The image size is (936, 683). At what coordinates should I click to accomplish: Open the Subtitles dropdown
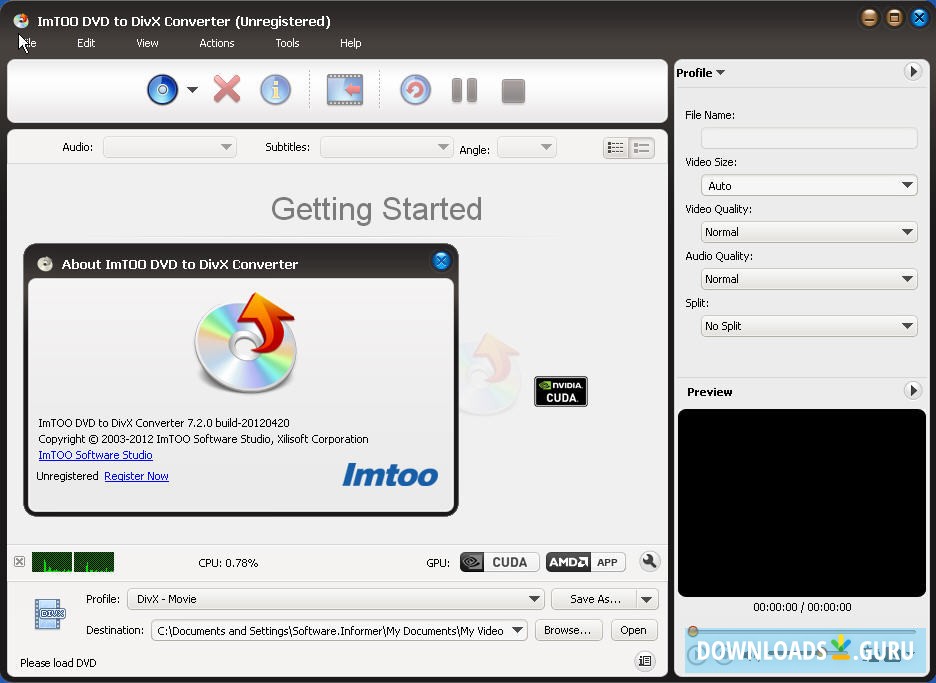pyautogui.click(x=386, y=147)
